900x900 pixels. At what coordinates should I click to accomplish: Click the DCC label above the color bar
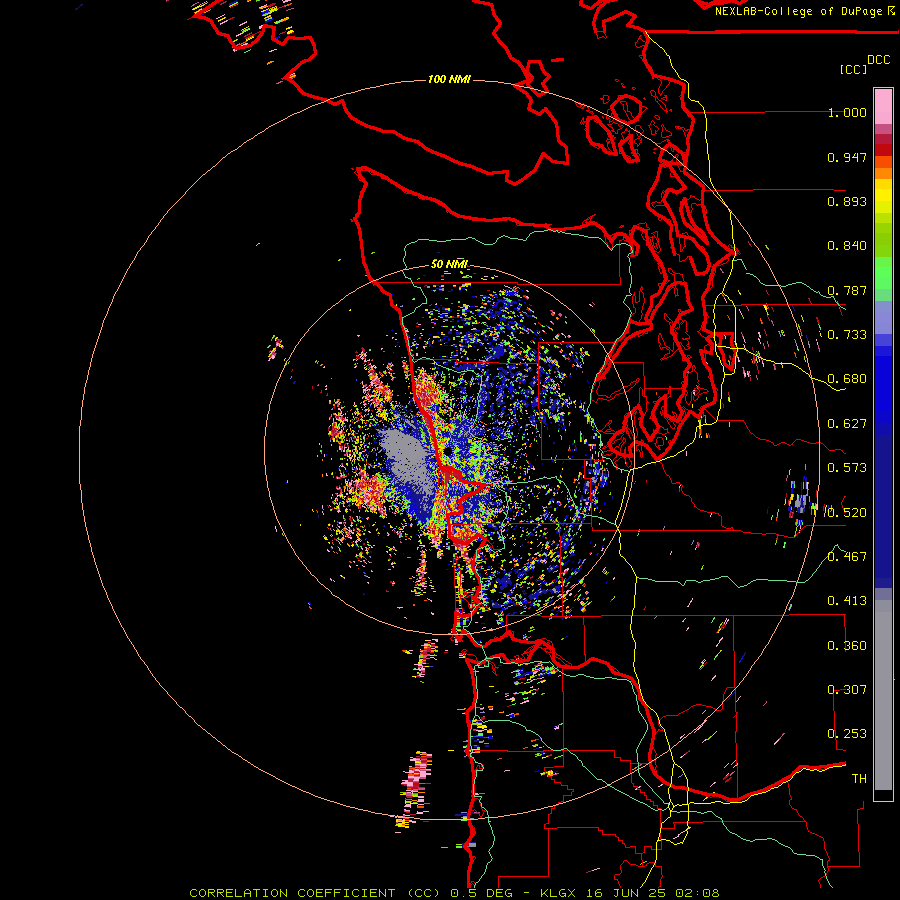(x=879, y=60)
